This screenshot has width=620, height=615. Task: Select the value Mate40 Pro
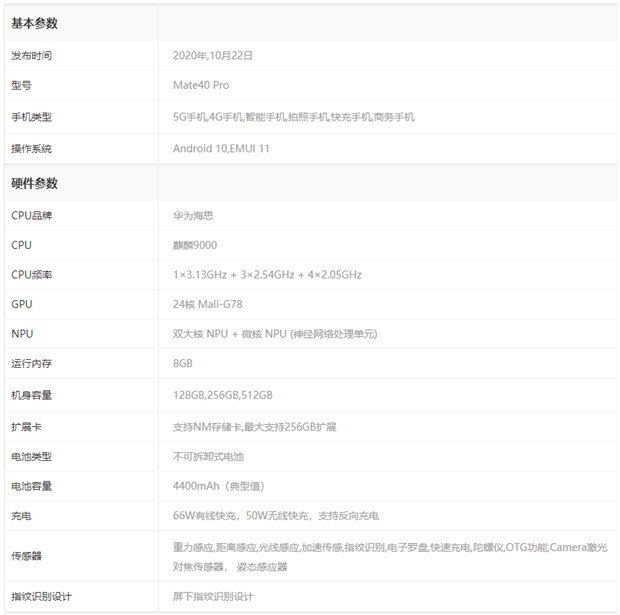point(201,85)
